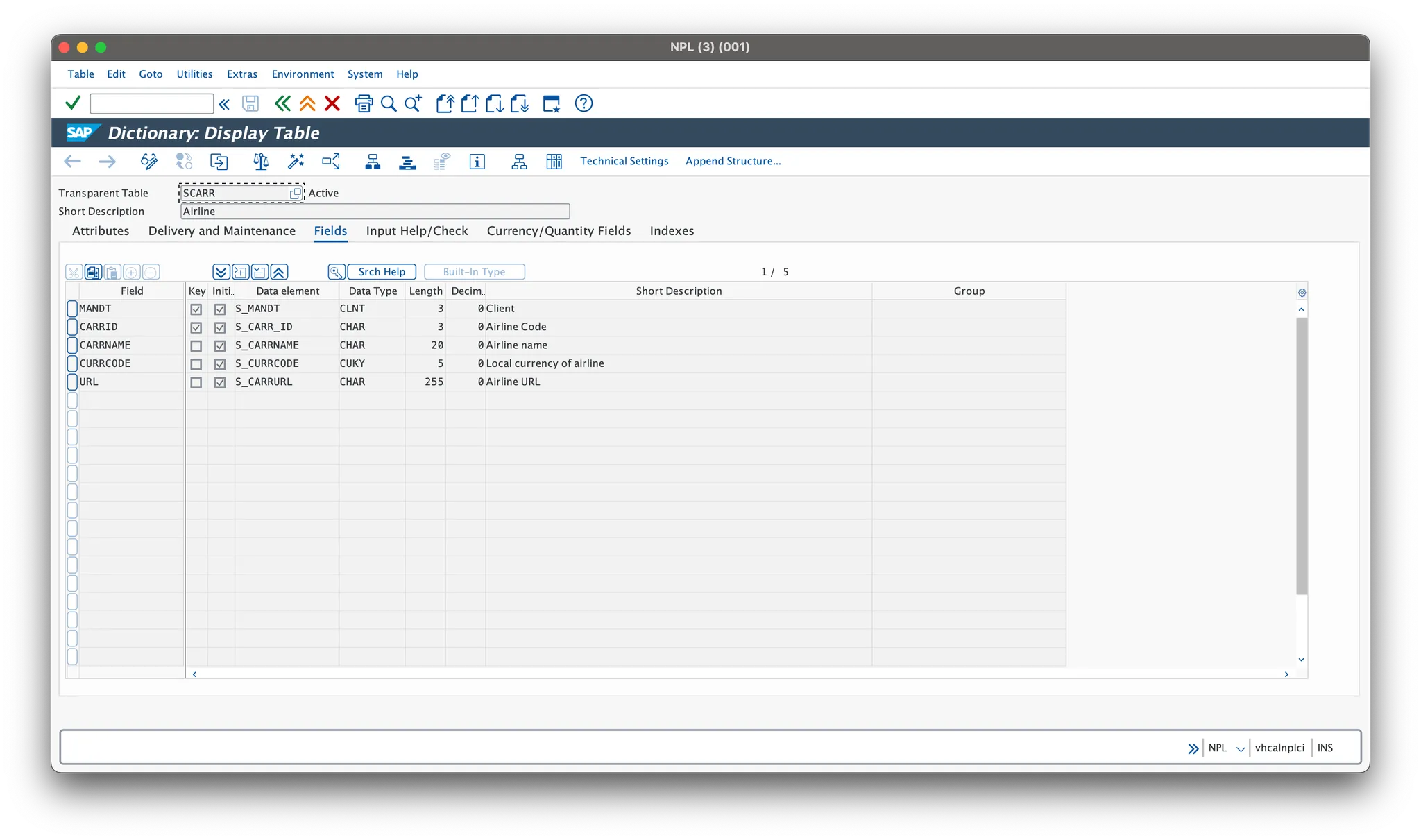The height and width of the screenshot is (840, 1421).
Task: Toggle Initial values checkbox for URL
Action: [x=220, y=382]
